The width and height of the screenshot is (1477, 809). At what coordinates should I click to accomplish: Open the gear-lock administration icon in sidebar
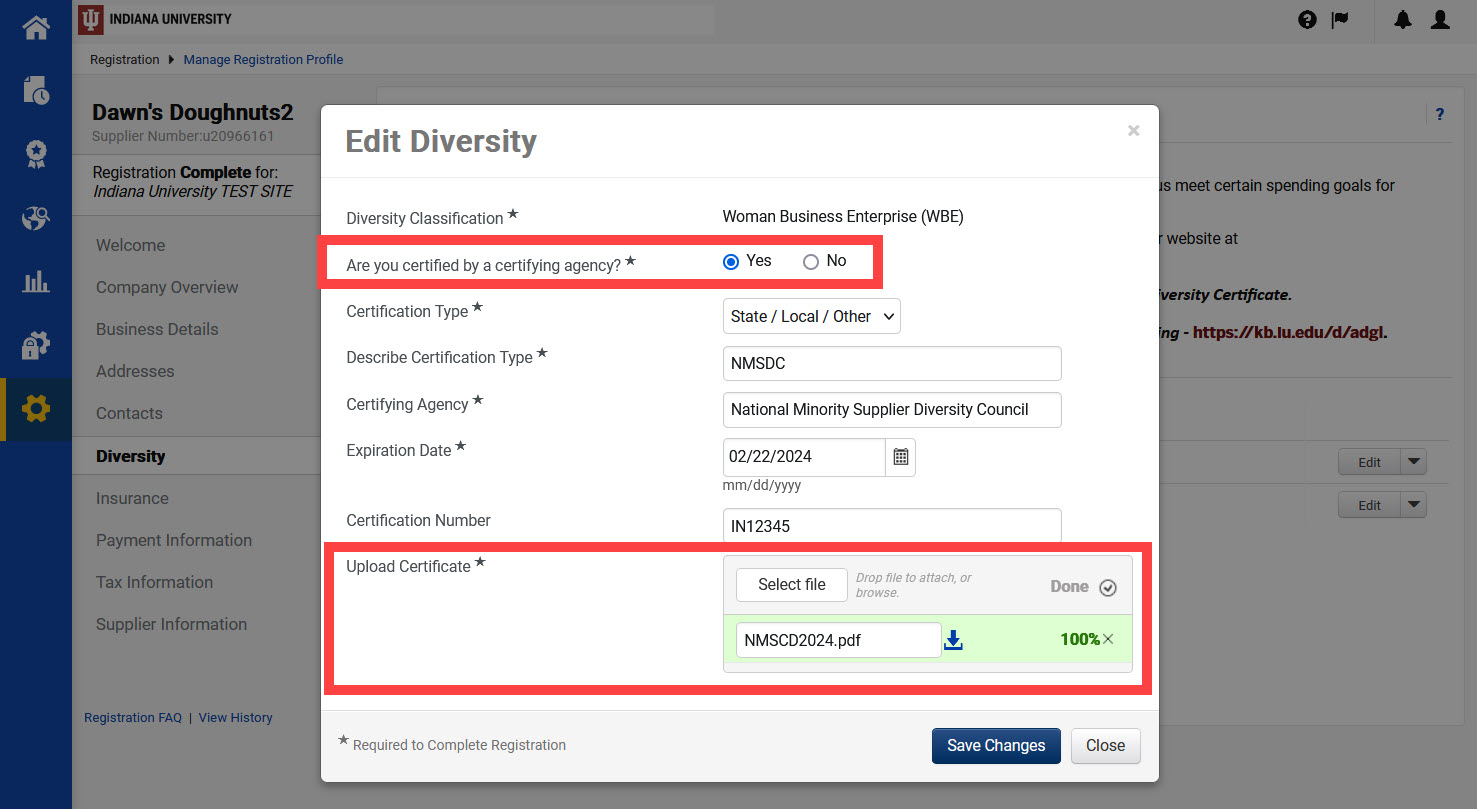36,346
